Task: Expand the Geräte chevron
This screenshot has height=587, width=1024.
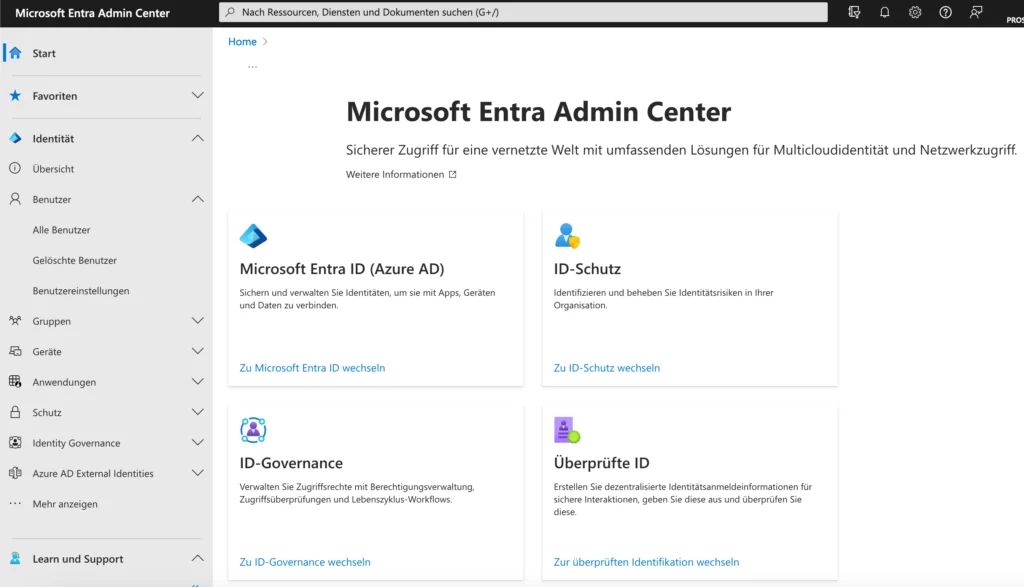Action: point(197,351)
